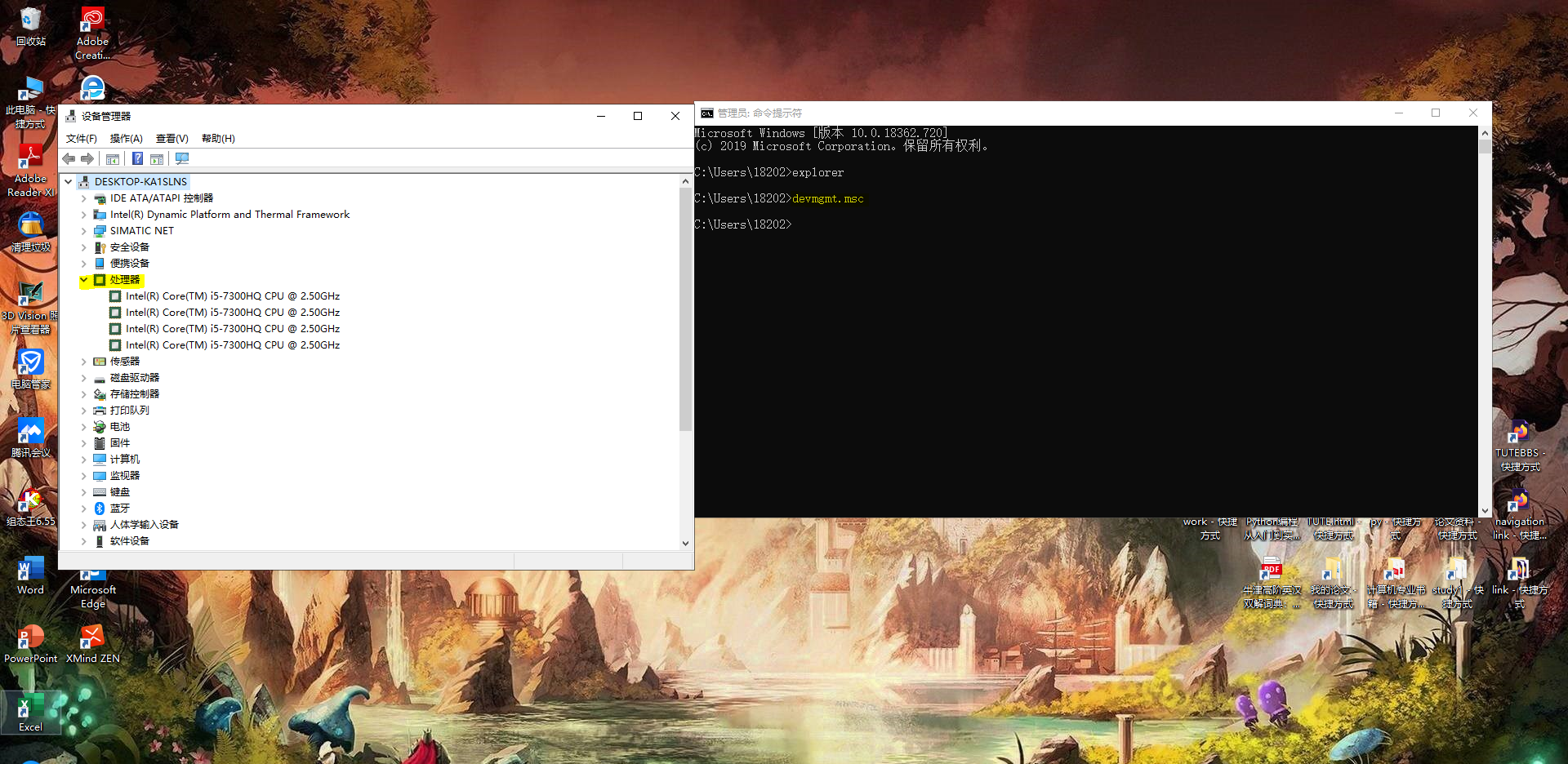Image resolution: width=1568 pixels, height=764 pixels.
Task: Click the processor chip icon beside 处理器
Action: pos(100,280)
